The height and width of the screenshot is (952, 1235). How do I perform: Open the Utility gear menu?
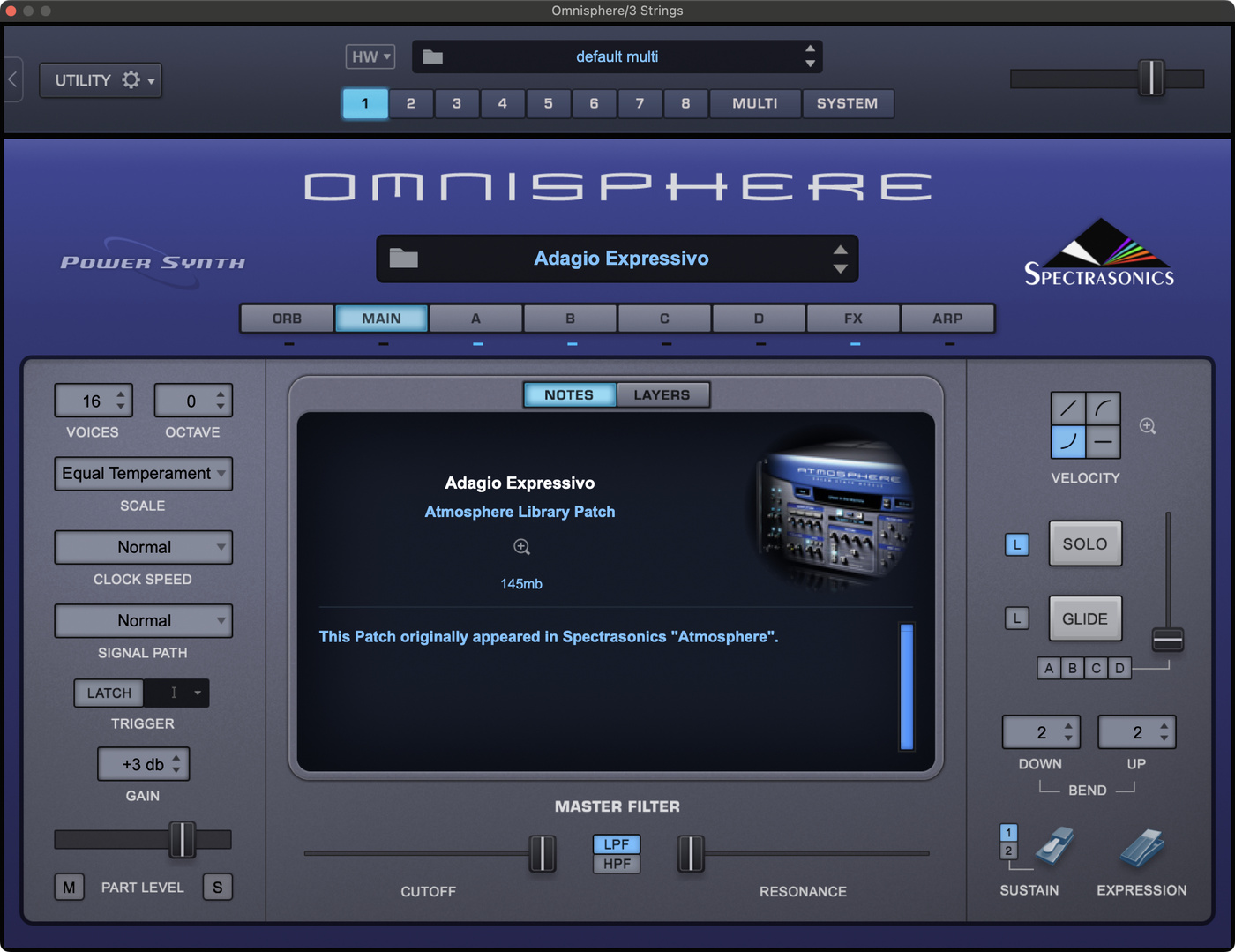[131, 80]
